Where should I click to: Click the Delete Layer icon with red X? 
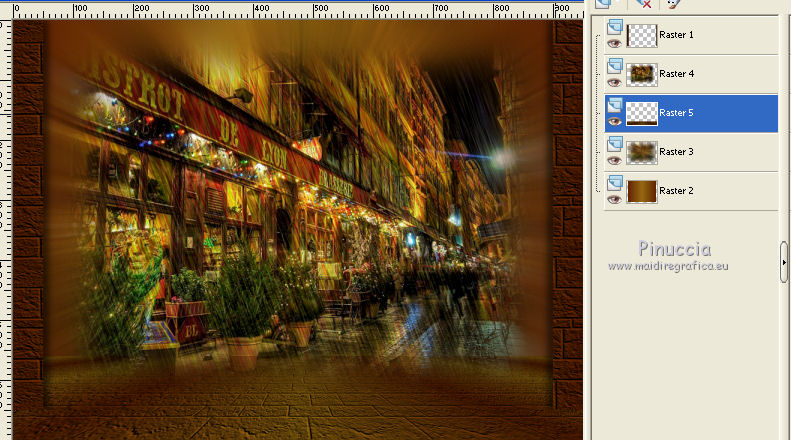coord(644,3)
